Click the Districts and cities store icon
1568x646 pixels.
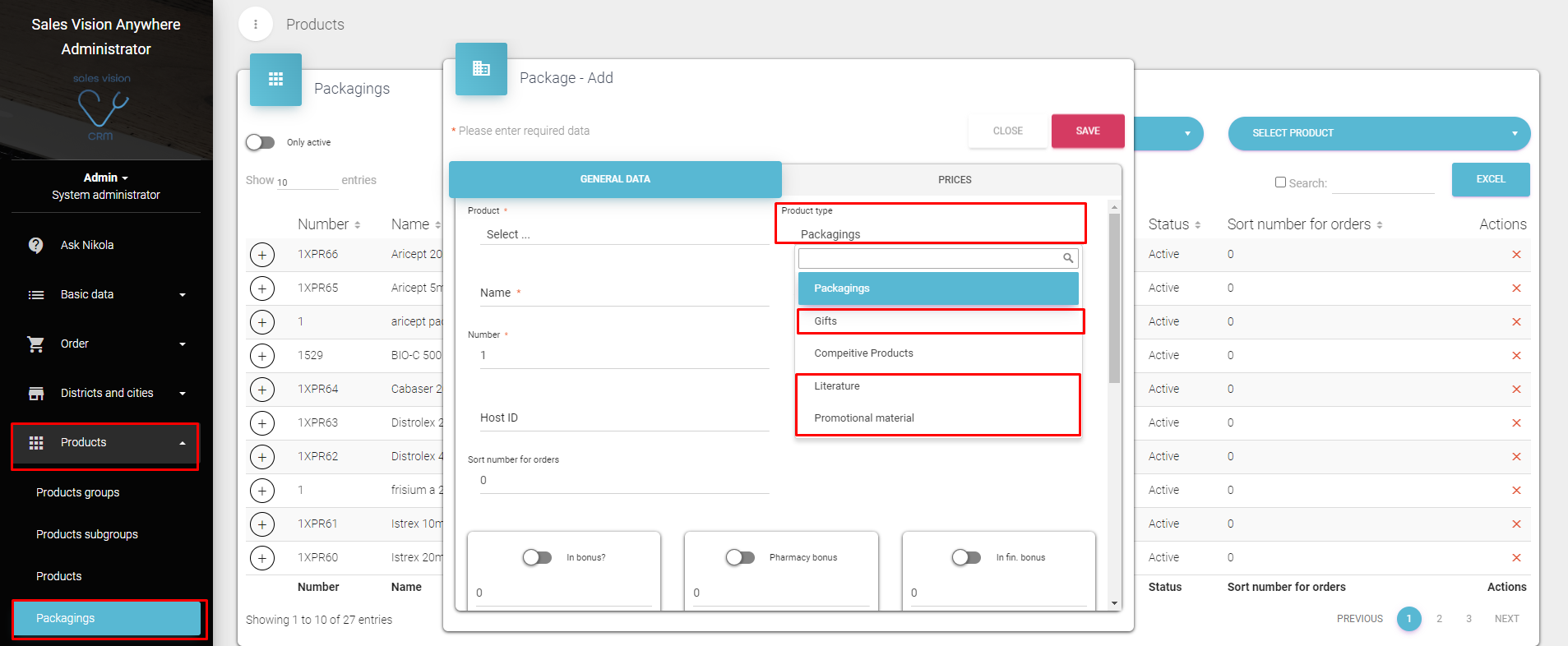pyautogui.click(x=36, y=394)
